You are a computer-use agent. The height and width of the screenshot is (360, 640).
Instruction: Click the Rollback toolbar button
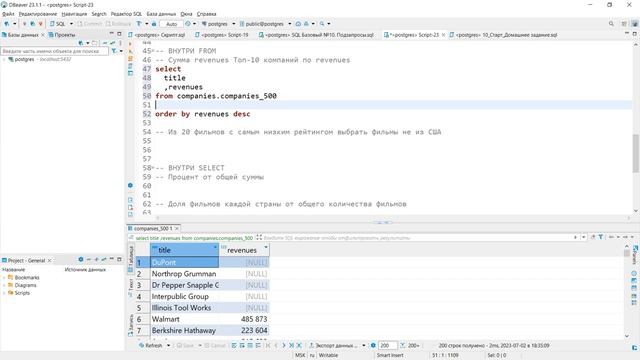pyautogui.click(x=118, y=24)
